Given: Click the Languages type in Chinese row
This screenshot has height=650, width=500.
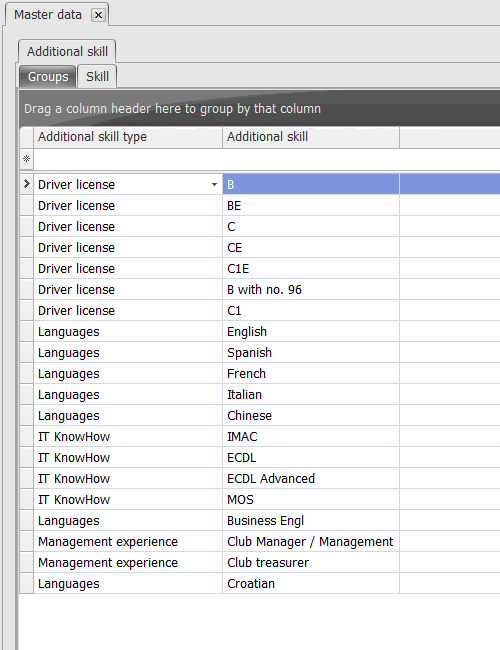Looking at the screenshot, I should (128, 416).
